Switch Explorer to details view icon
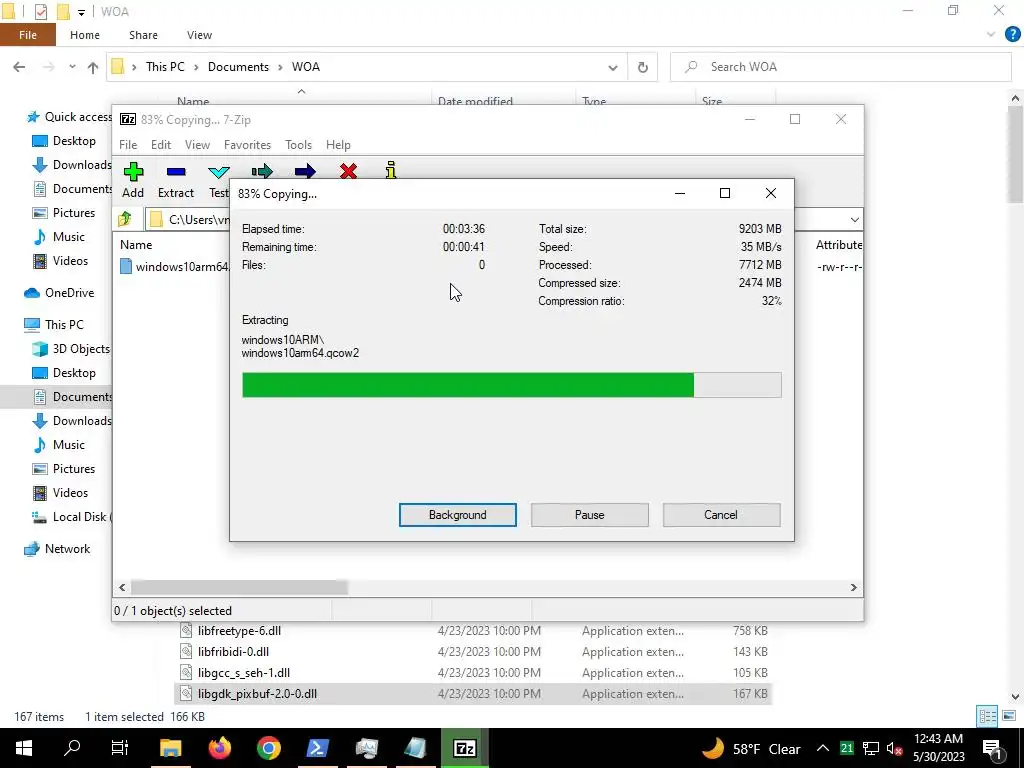Image resolution: width=1024 pixels, height=768 pixels. [x=987, y=716]
